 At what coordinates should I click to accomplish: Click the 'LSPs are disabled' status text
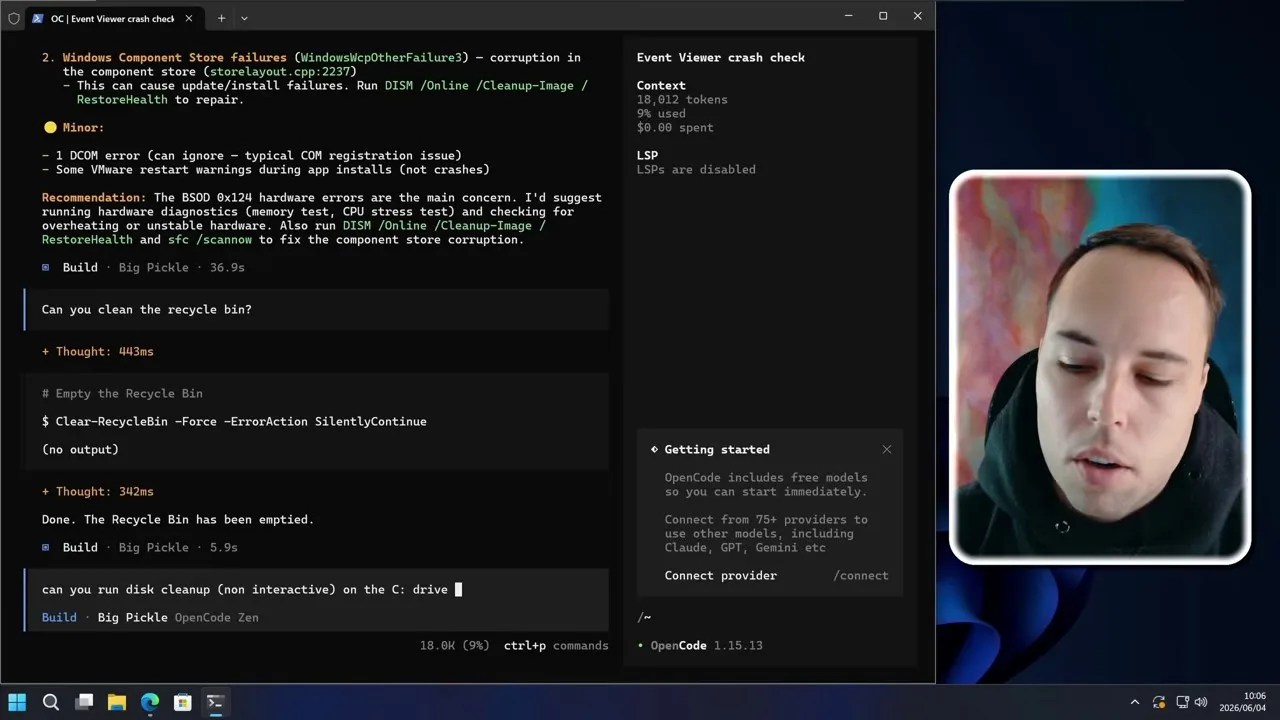pyautogui.click(x=696, y=170)
